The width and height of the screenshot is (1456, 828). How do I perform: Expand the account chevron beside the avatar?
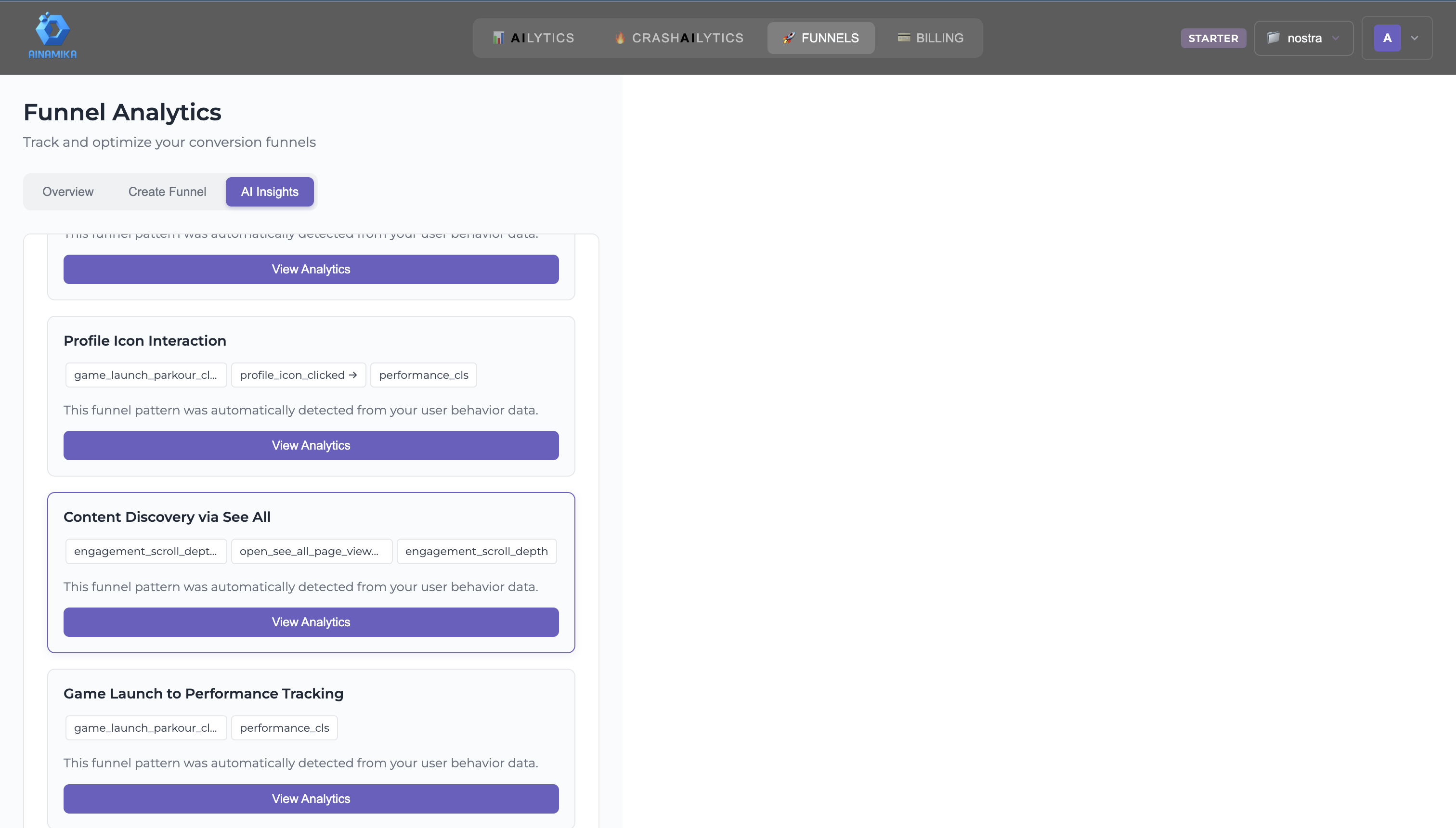click(x=1415, y=39)
